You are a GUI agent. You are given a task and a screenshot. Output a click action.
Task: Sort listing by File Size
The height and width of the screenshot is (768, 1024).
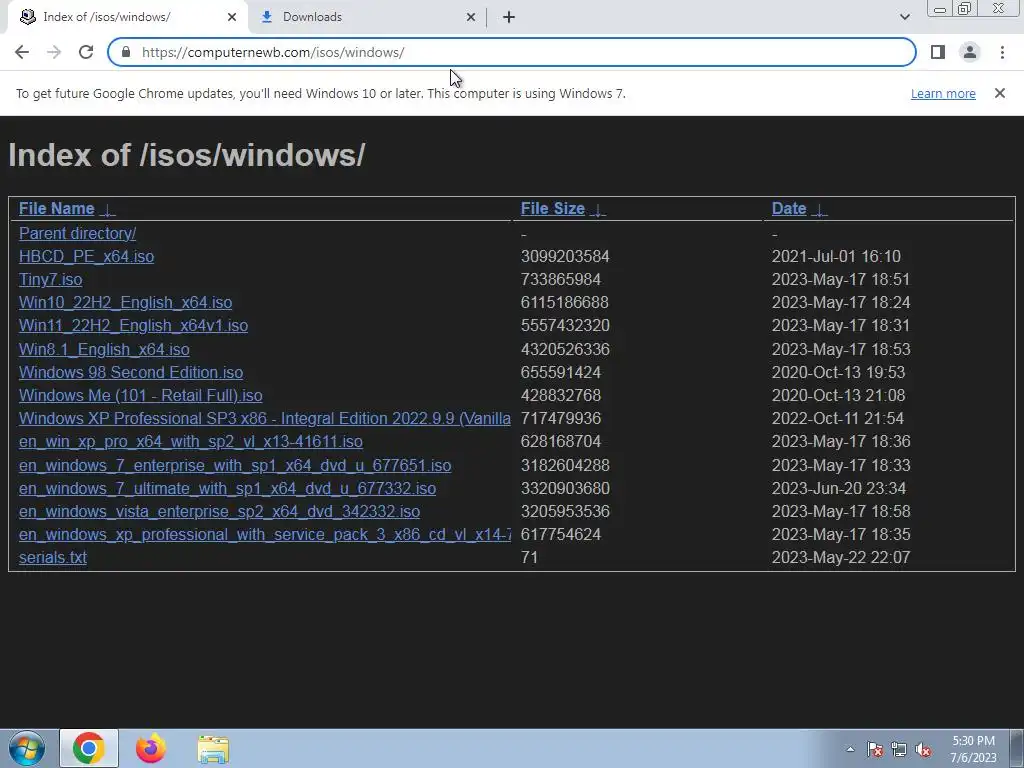[x=552, y=208]
